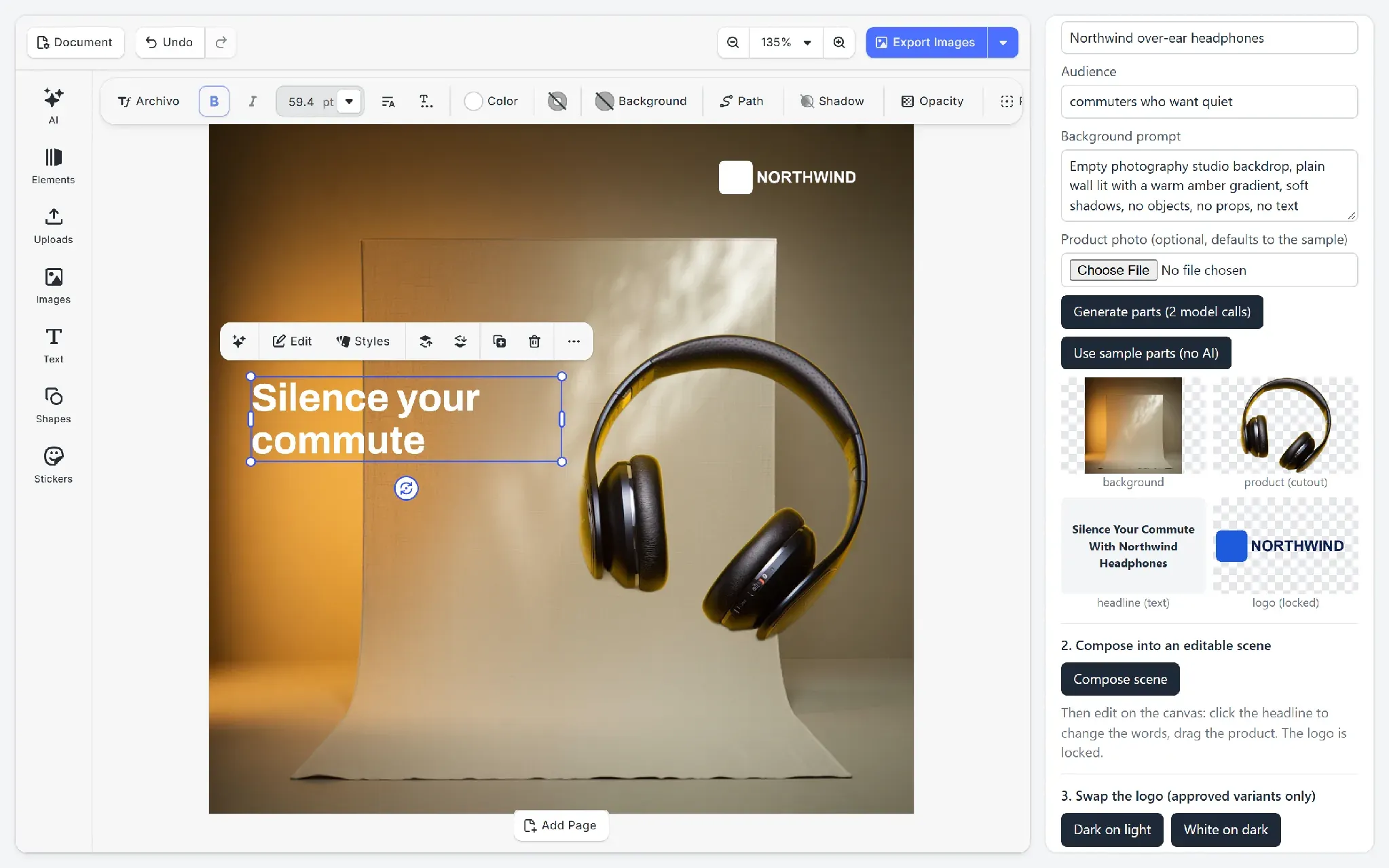
Task: Select the Shapes tool in sidebar
Action: pyautogui.click(x=53, y=405)
